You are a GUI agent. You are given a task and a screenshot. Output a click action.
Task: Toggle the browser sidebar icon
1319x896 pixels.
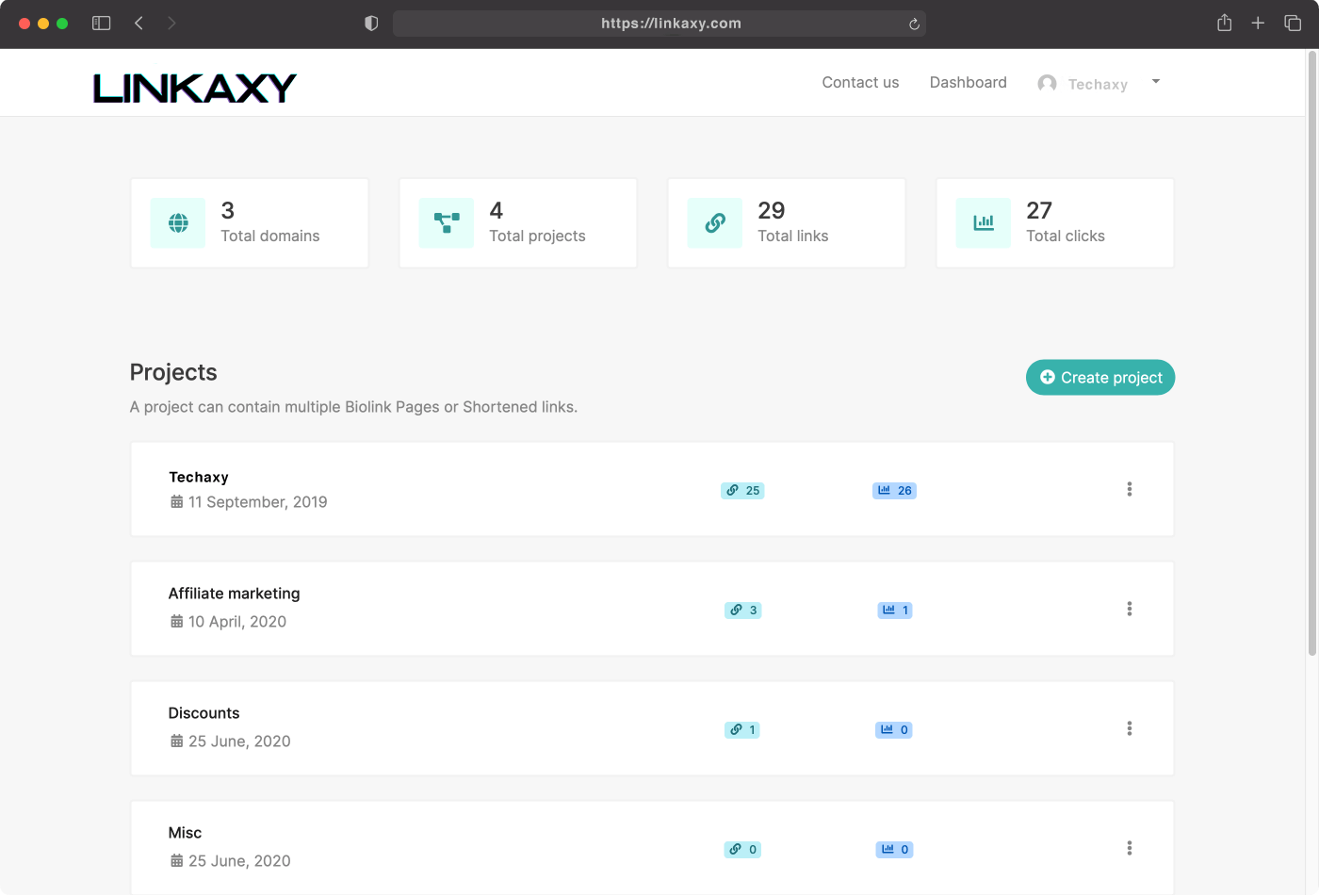tap(102, 24)
